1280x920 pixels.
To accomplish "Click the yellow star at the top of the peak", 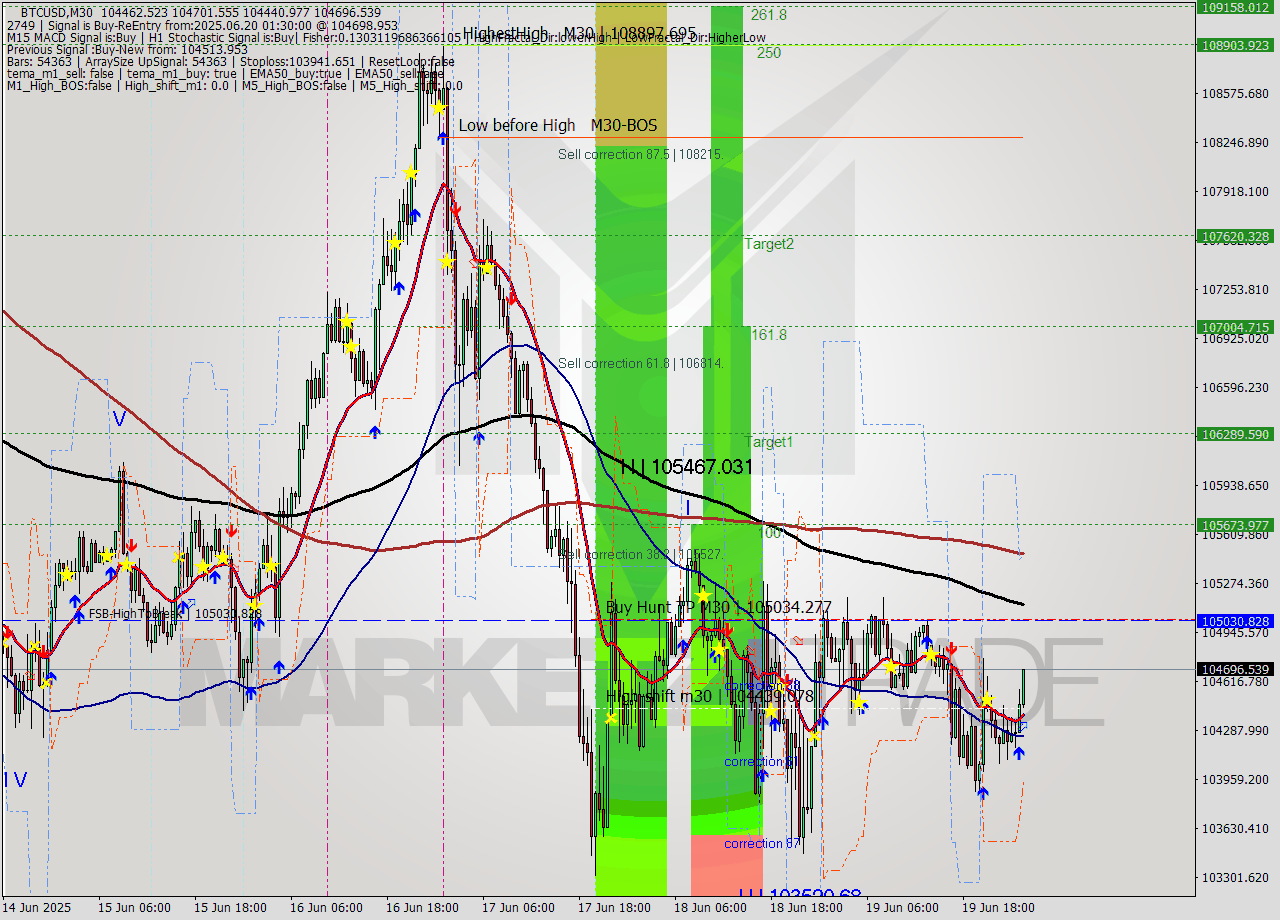I will click(x=438, y=107).
